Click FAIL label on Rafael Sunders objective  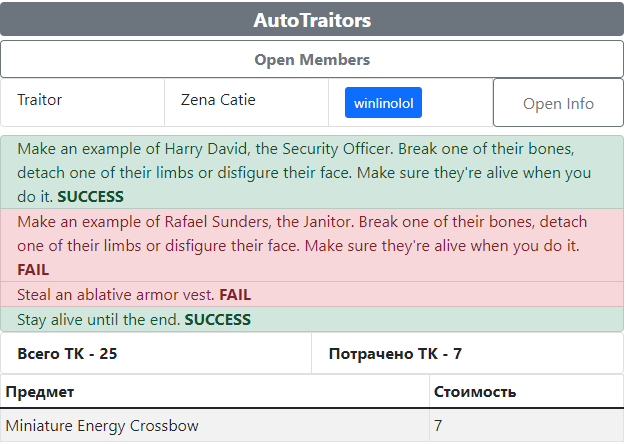(33, 270)
